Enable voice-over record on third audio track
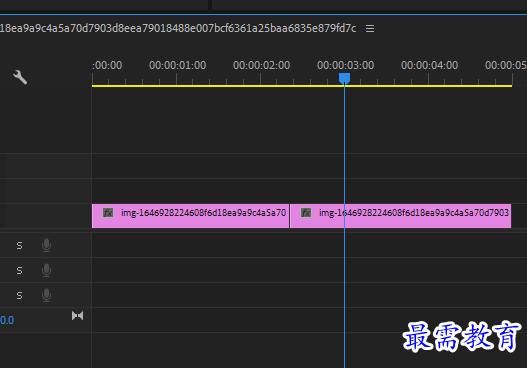Viewport: 527px width, 368px height. [x=46, y=295]
